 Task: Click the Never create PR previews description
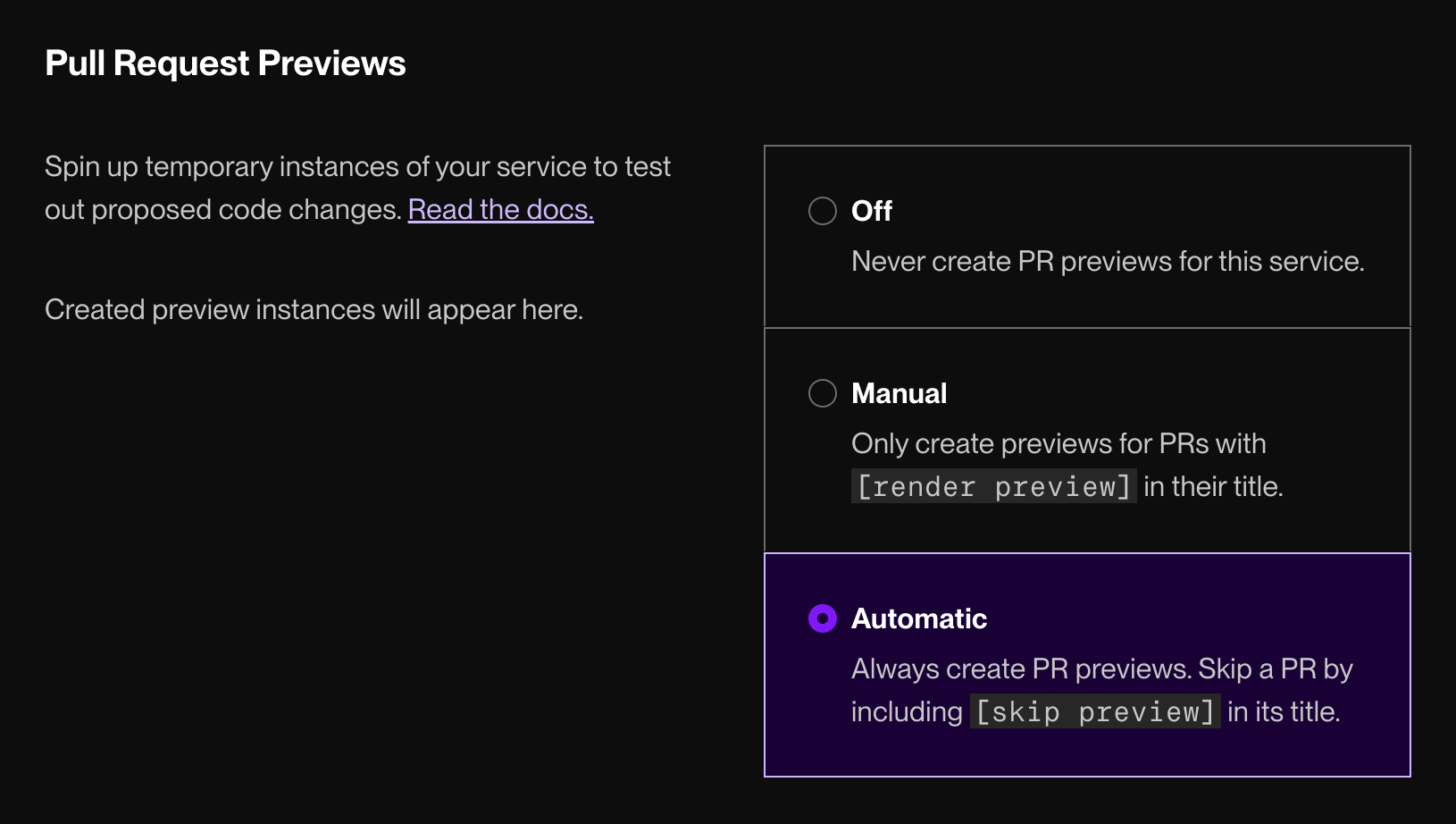pyautogui.click(x=1108, y=261)
